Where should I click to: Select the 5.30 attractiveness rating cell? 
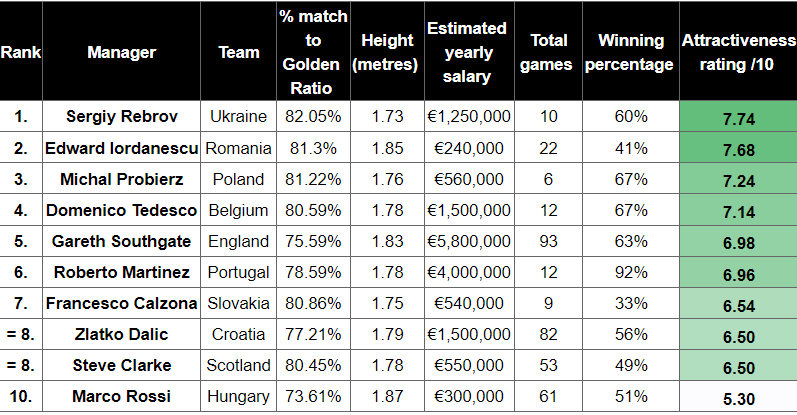738,397
